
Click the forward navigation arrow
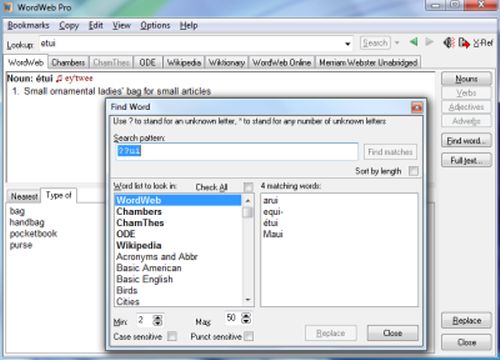430,42
